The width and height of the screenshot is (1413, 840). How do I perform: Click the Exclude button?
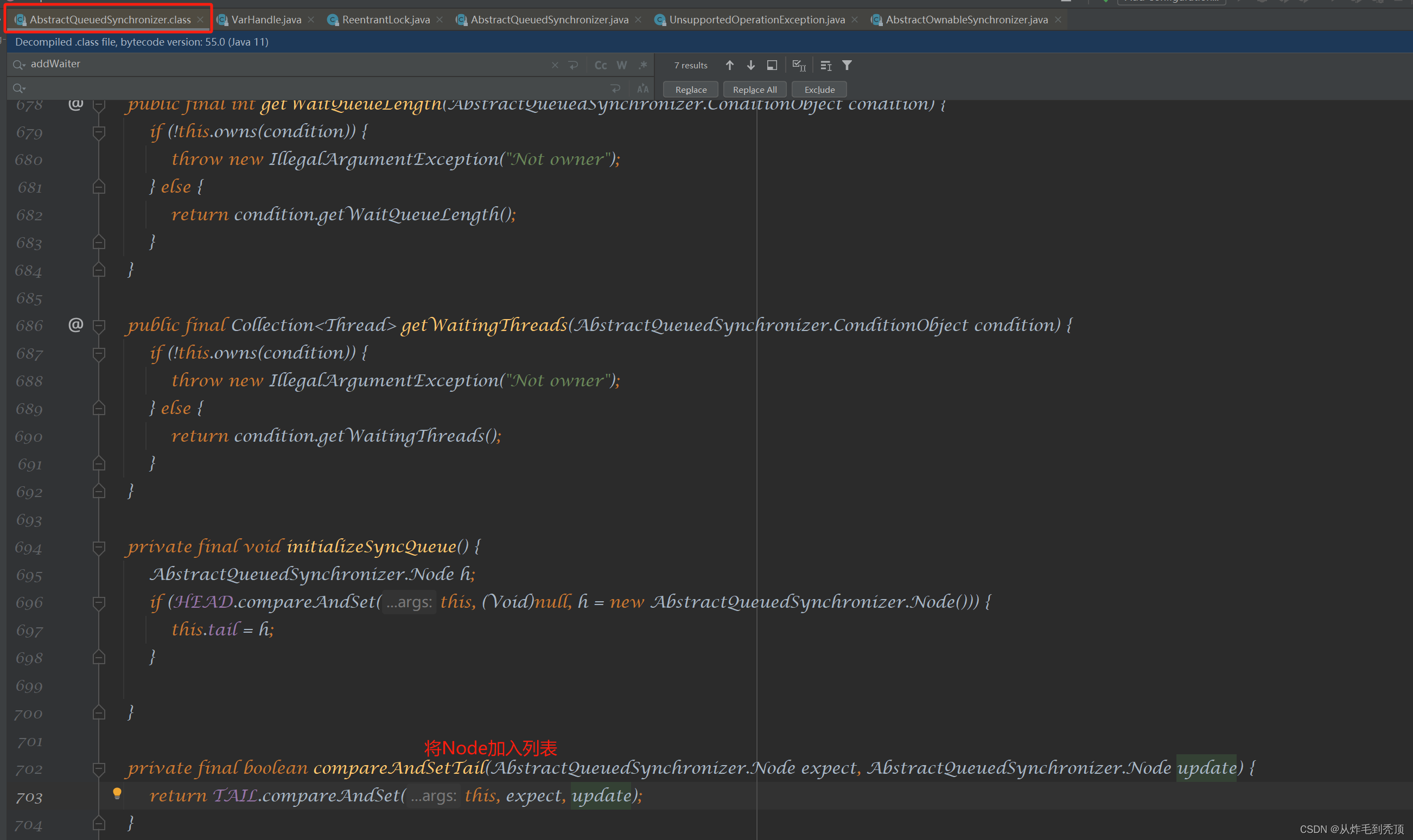(x=819, y=90)
